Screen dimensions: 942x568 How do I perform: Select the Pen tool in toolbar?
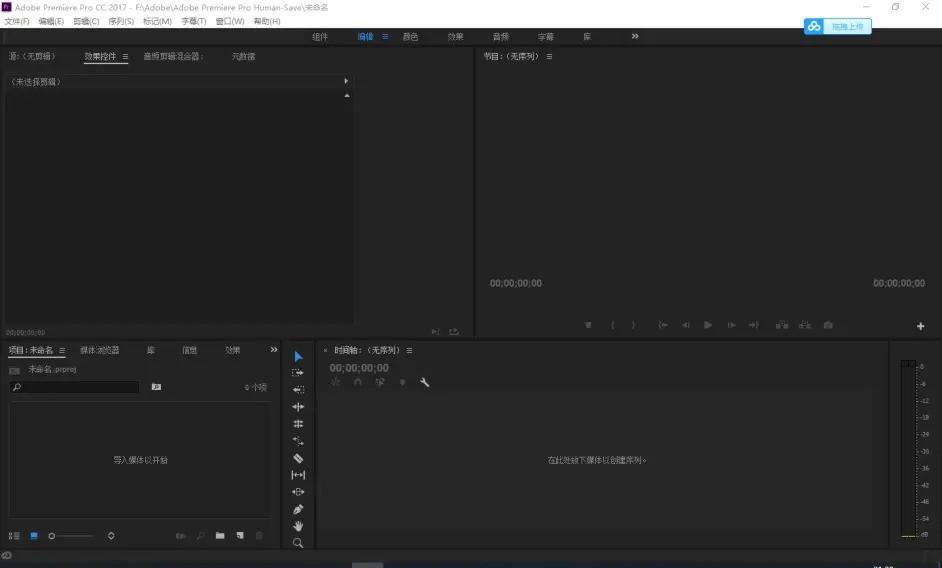click(298, 509)
